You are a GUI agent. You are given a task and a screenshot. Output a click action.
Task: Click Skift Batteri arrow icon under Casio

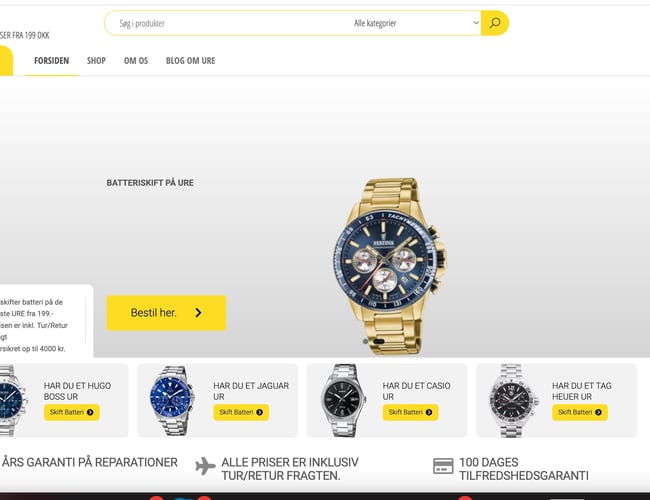tap(429, 412)
